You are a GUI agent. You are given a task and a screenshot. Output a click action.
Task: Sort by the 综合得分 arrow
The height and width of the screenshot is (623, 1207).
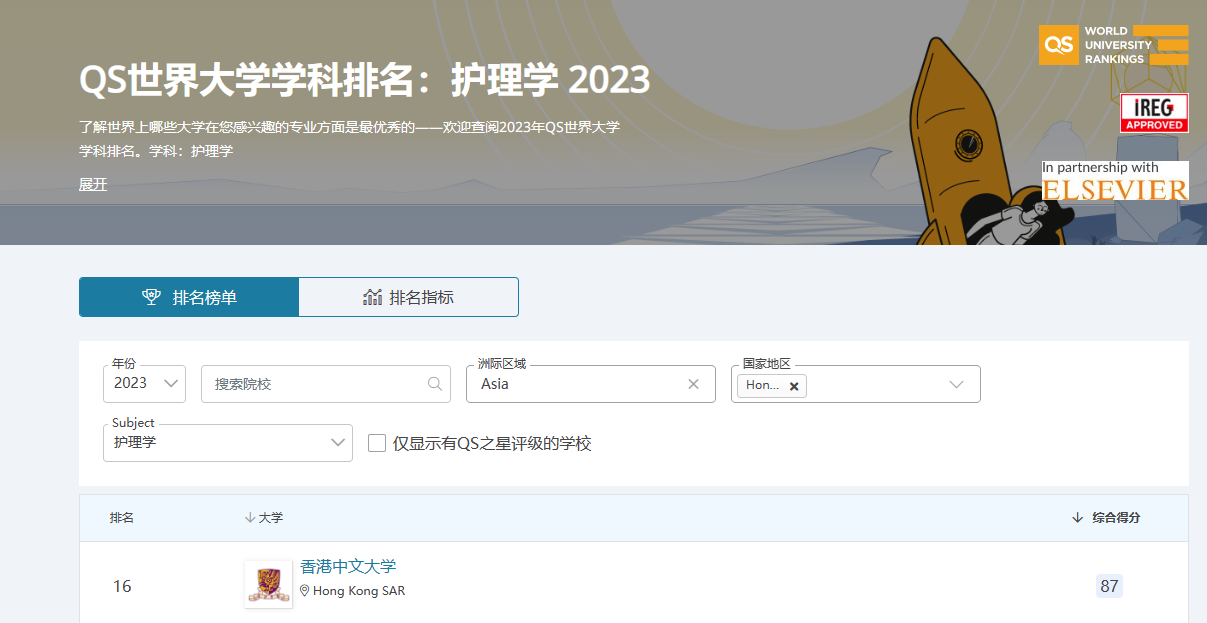[1077, 518]
